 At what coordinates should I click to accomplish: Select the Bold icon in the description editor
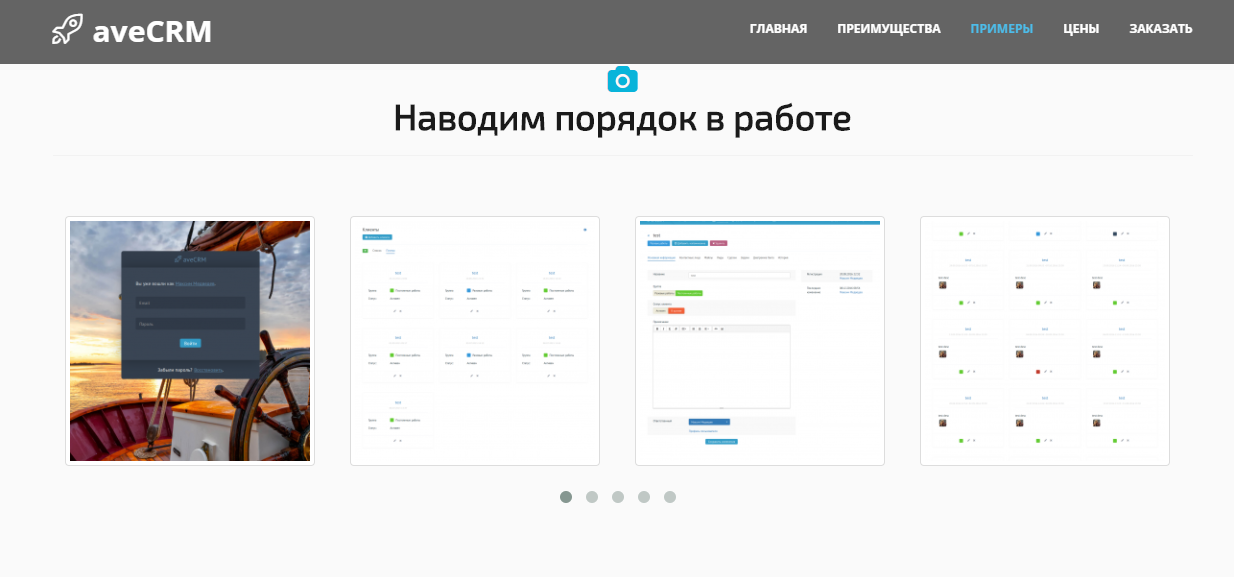(x=658, y=328)
